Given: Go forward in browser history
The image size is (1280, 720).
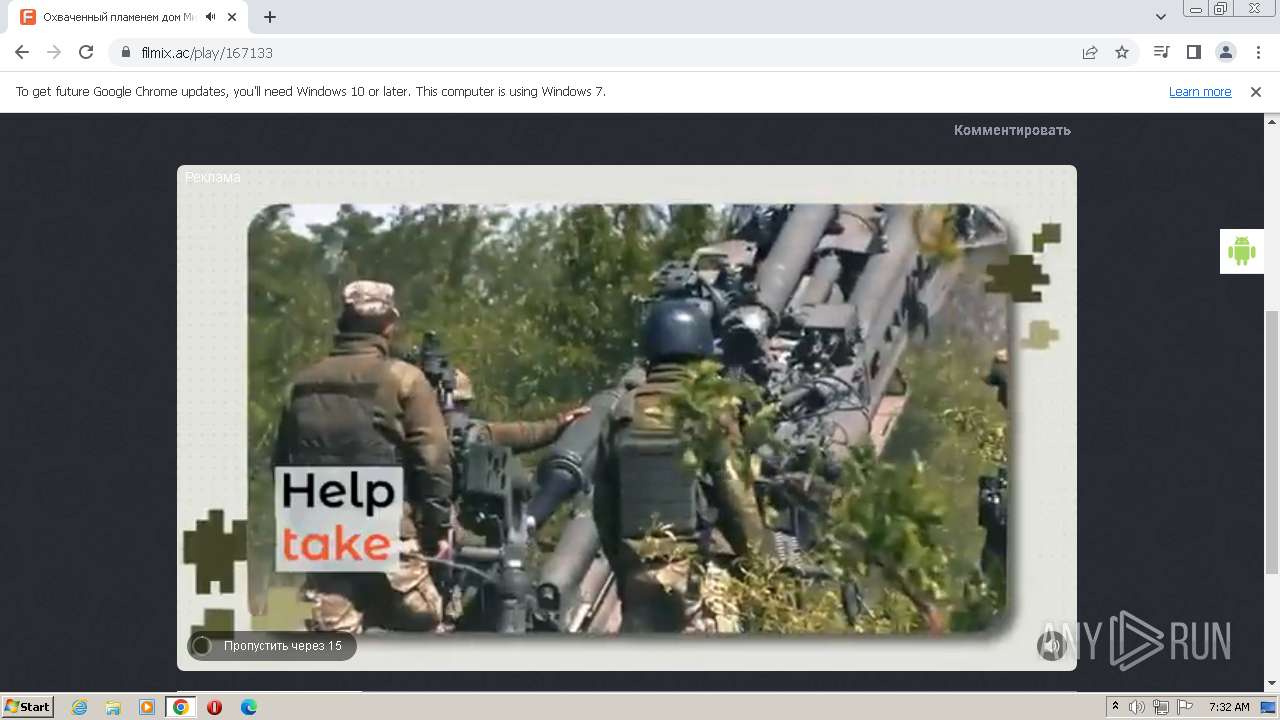Looking at the screenshot, I should pyautogui.click(x=54, y=52).
